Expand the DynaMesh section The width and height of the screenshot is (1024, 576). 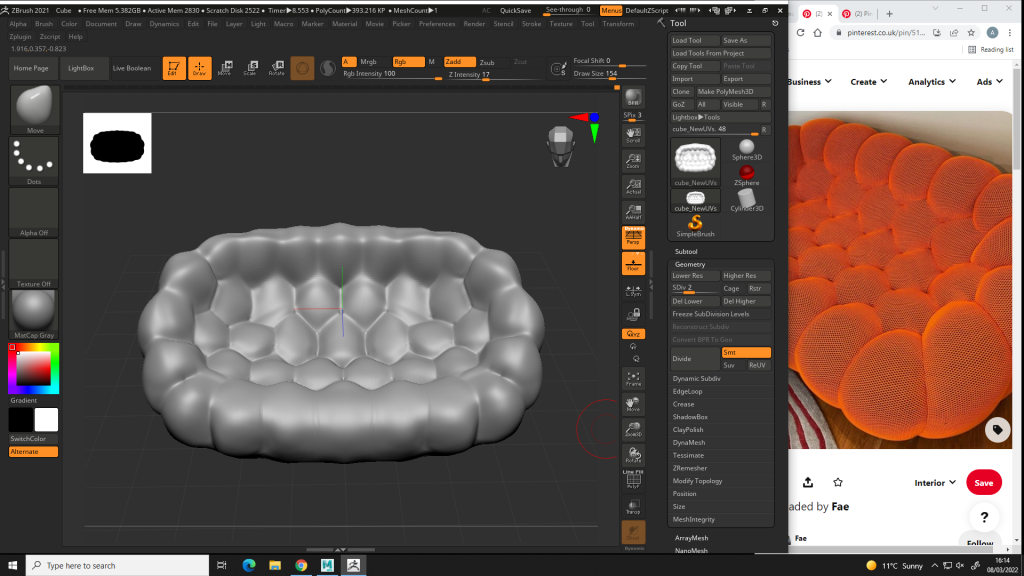(688, 443)
